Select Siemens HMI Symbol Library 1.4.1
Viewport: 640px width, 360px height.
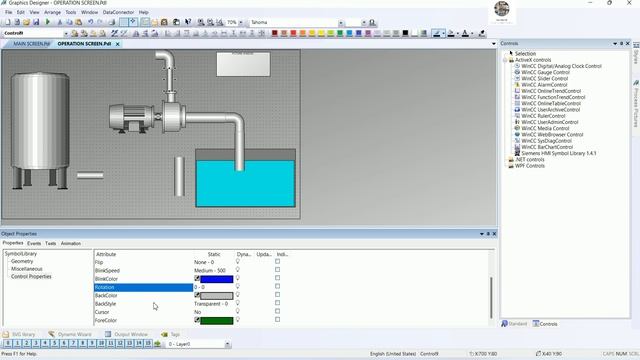pos(559,153)
